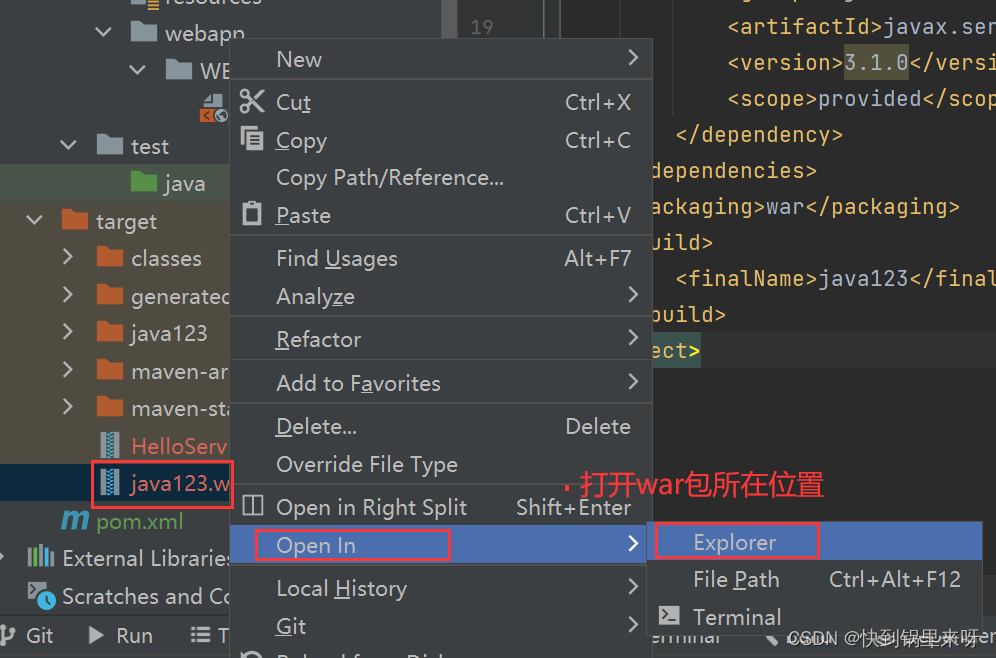This screenshot has height=658, width=996.
Task: Select Terminal in Open In submenu
Action: click(815, 616)
